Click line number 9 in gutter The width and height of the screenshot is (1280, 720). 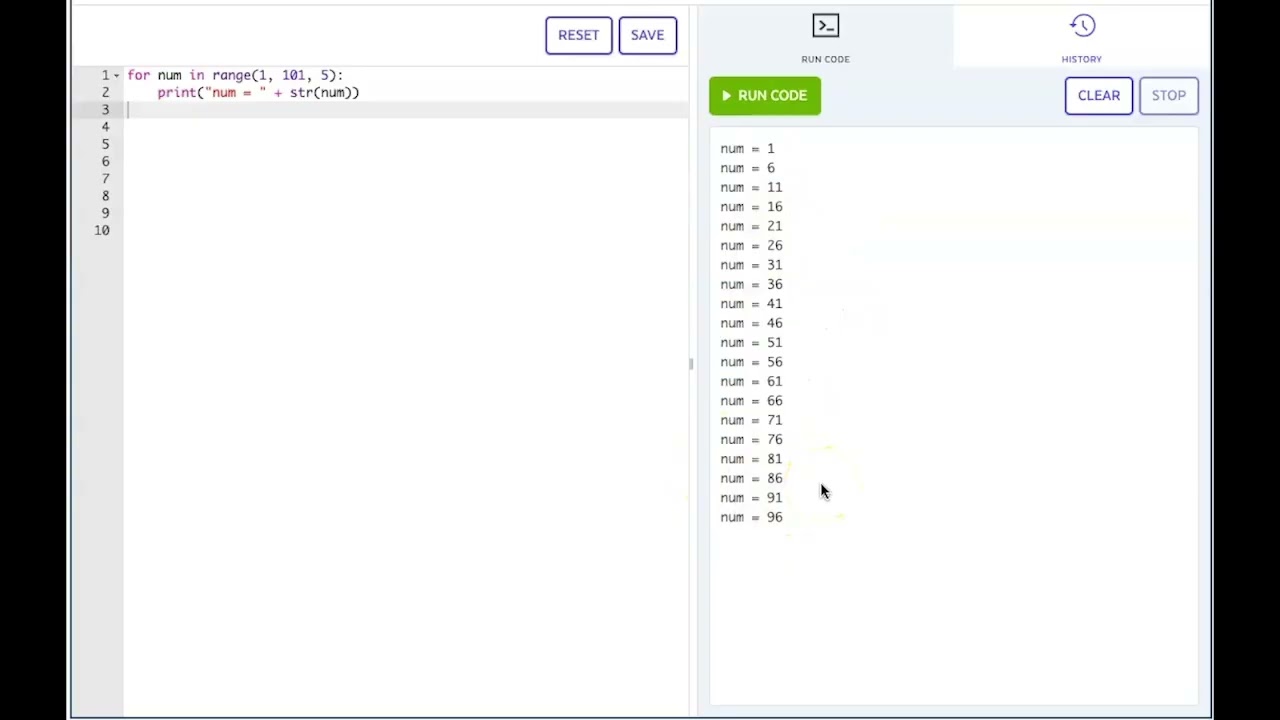[x=105, y=213]
